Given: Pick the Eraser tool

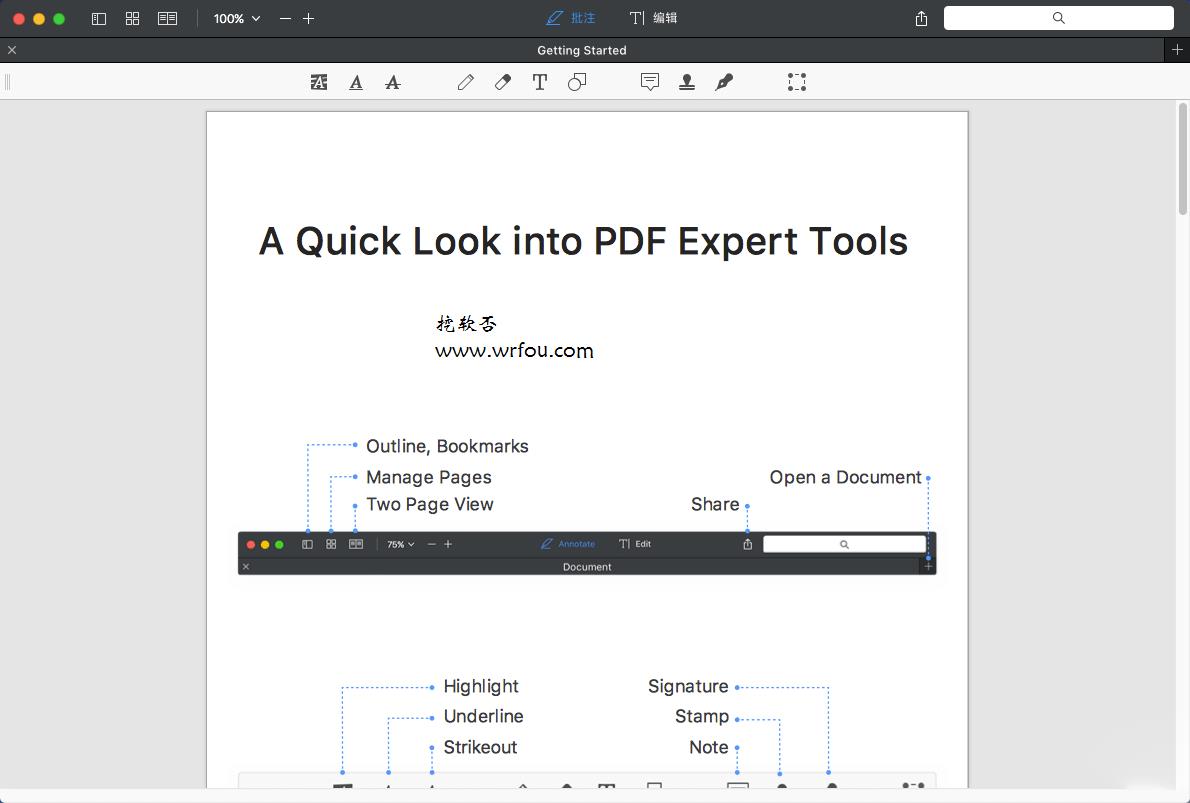Looking at the screenshot, I should click(503, 83).
